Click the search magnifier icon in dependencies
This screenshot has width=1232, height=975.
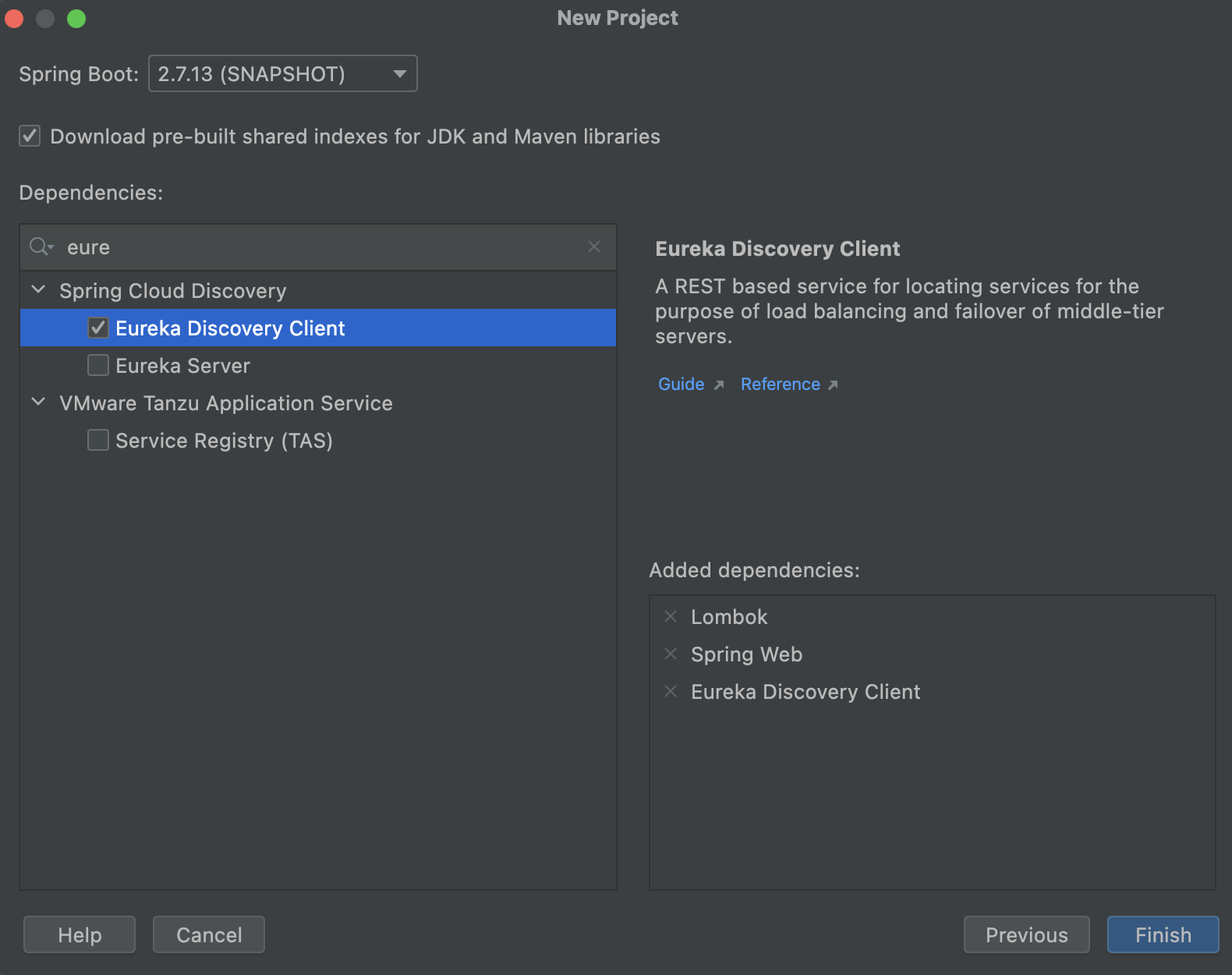[x=41, y=247]
